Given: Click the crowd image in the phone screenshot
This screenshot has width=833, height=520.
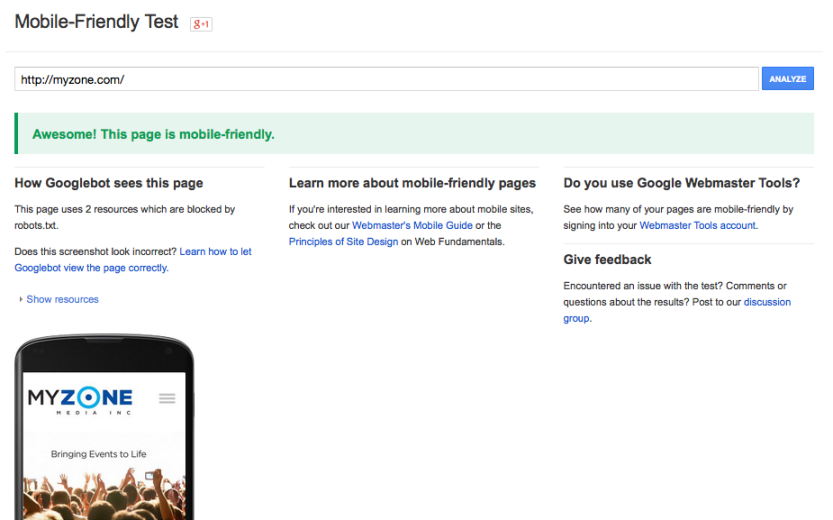Looking at the screenshot, I should [104, 494].
